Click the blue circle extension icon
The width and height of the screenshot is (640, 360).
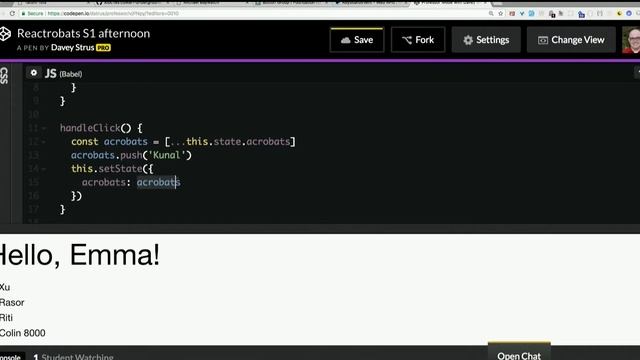click(x=629, y=13)
